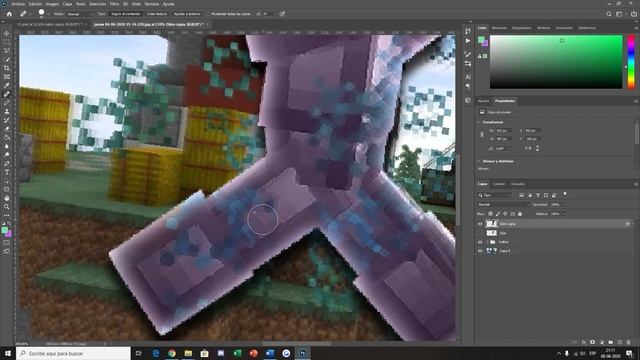
Task: Click the hue spectrum slider
Action: click(631, 62)
